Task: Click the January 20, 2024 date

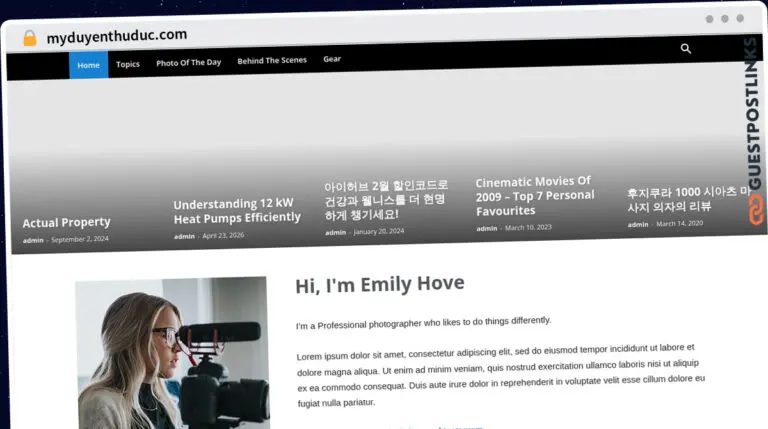Action: click(379, 231)
